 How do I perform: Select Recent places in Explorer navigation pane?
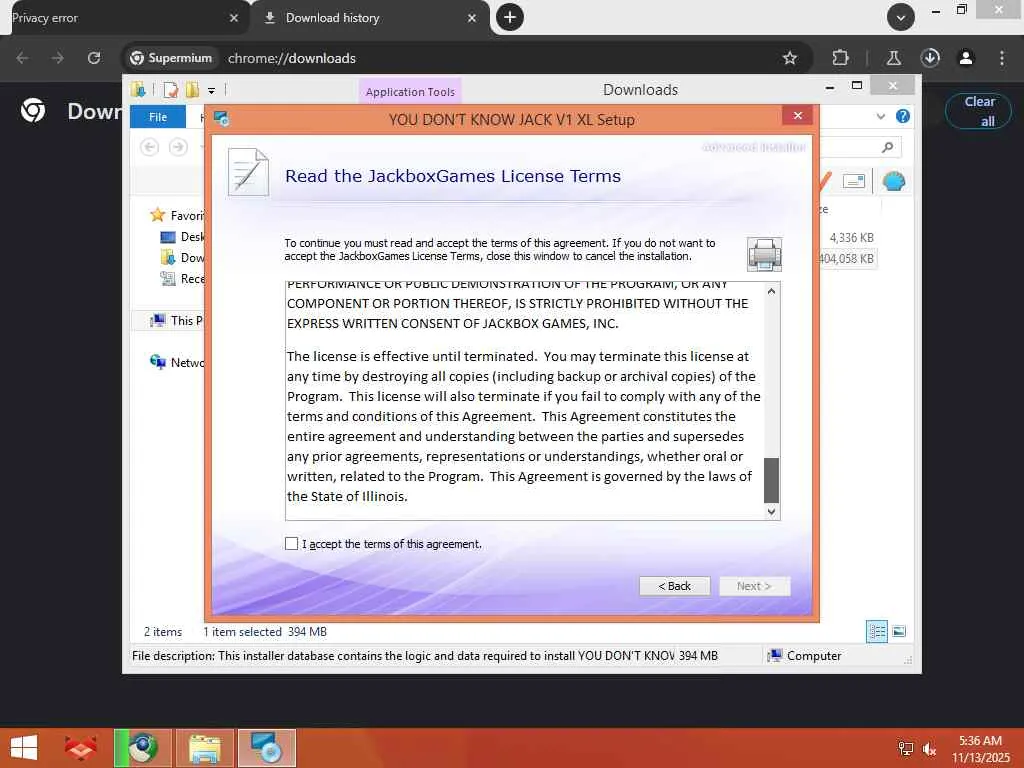click(x=183, y=278)
